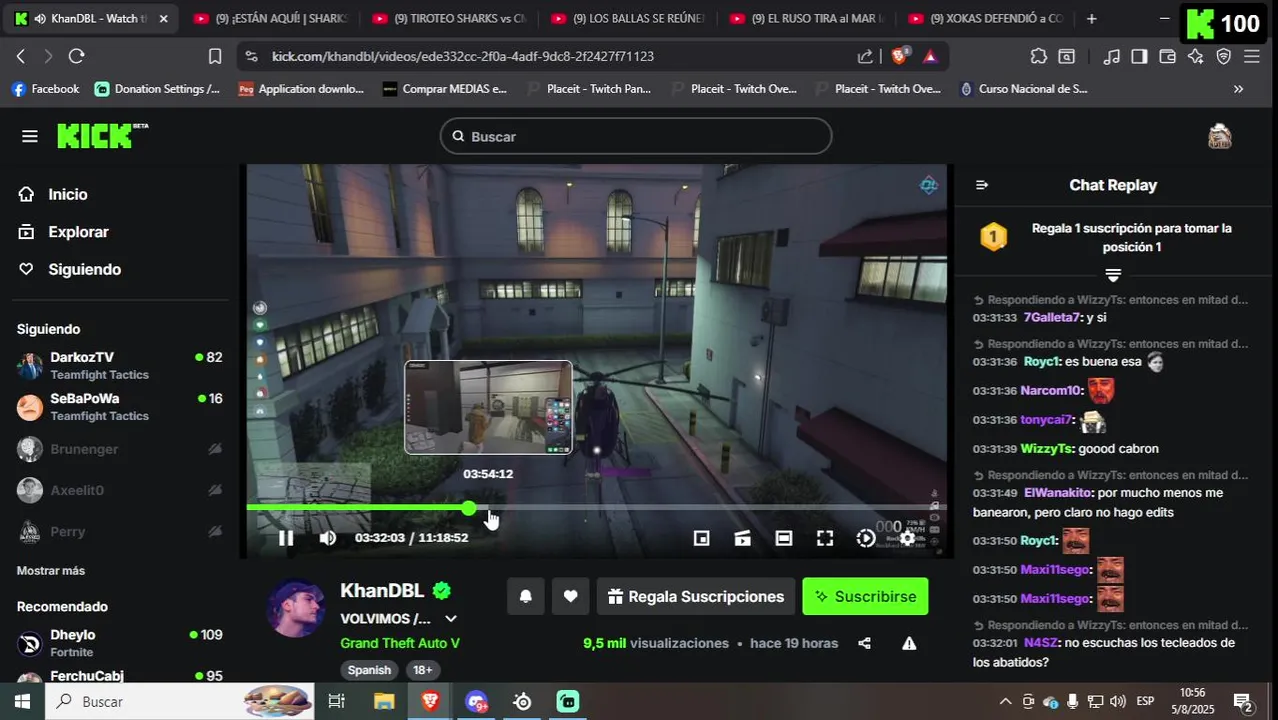Viewport: 1278px width, 720px height.
Task: Toggle notifications bell for KhanDBL
Action: coord(526,596)
